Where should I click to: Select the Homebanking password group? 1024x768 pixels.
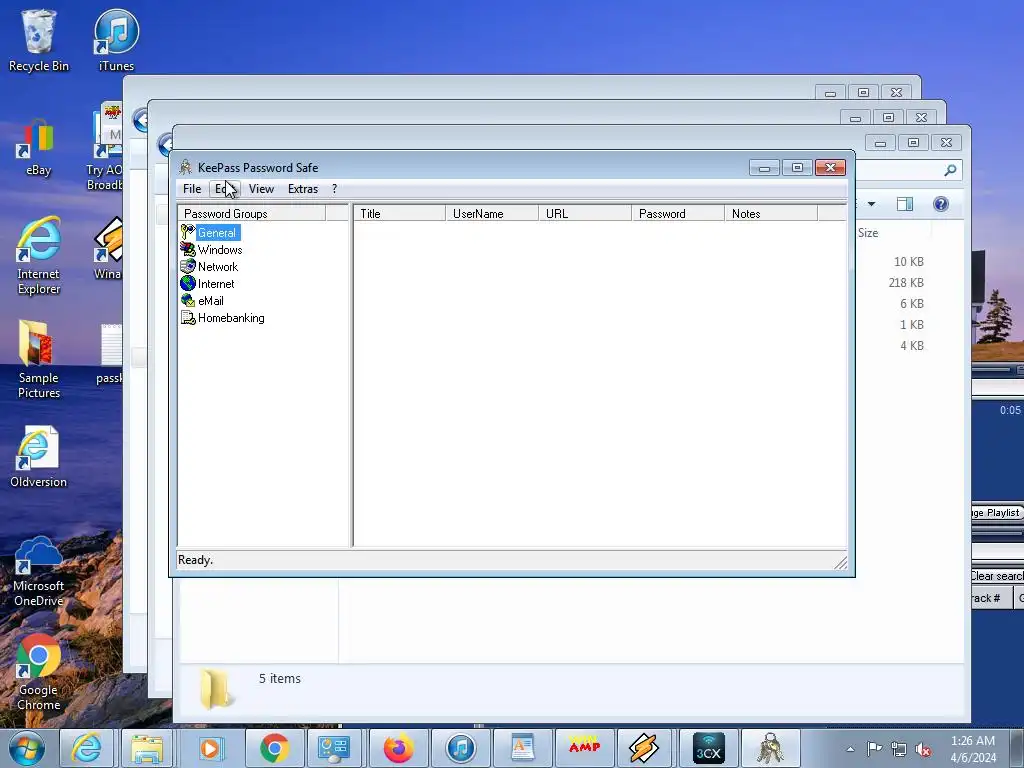pos(231,317)
